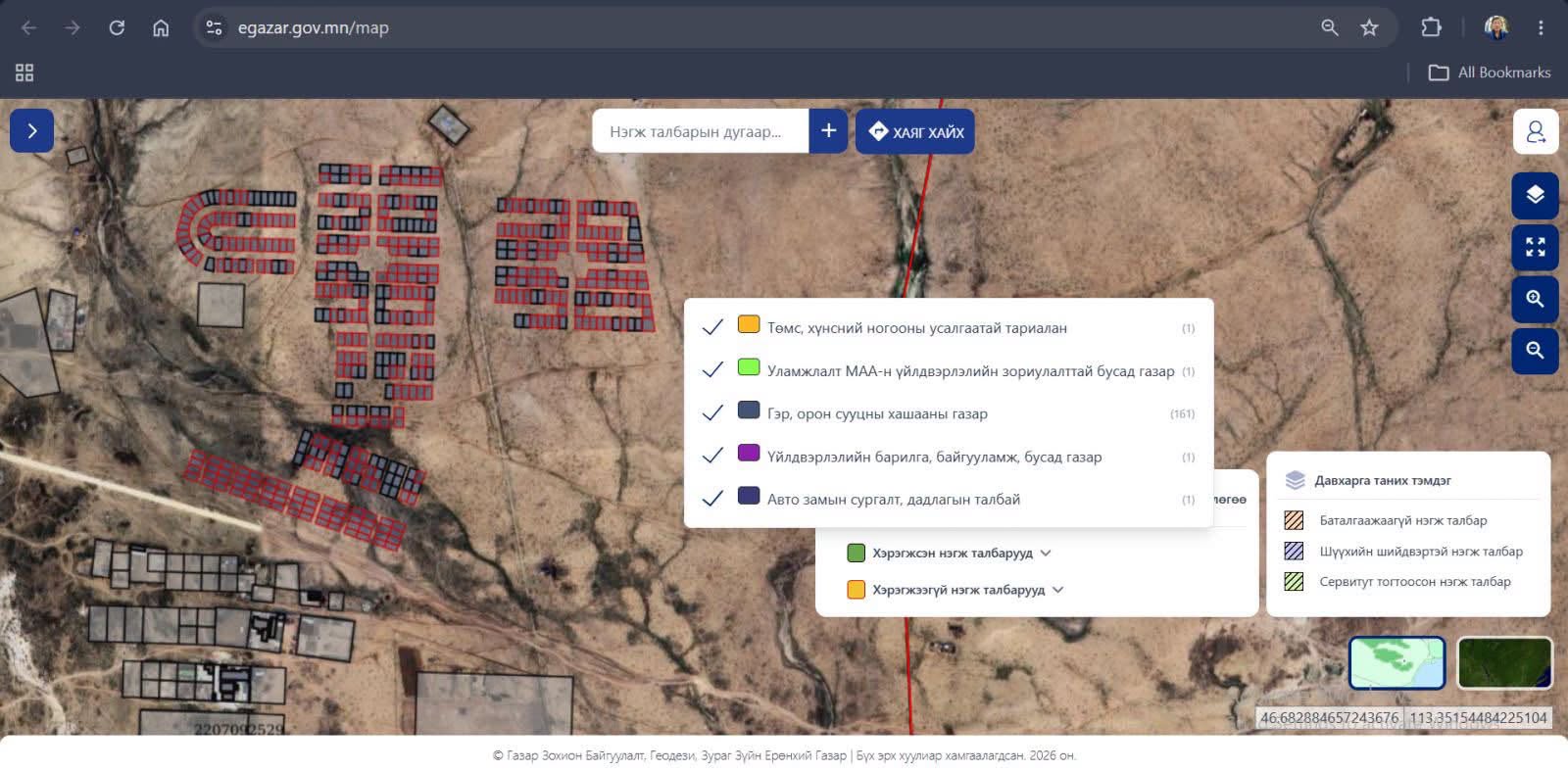Open browser extensions puzzle icon
Image resolution: width=1568 pixels, height=772 pixels.
(x=1431, y=27)
